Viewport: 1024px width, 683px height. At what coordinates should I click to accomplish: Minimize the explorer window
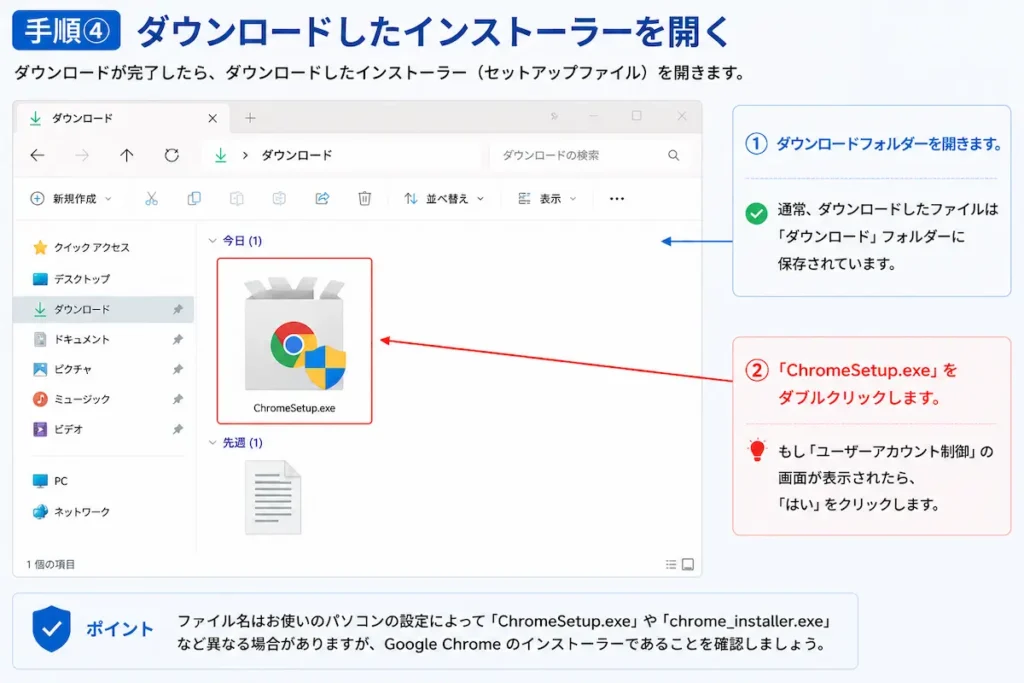click(x=593, y=116)
